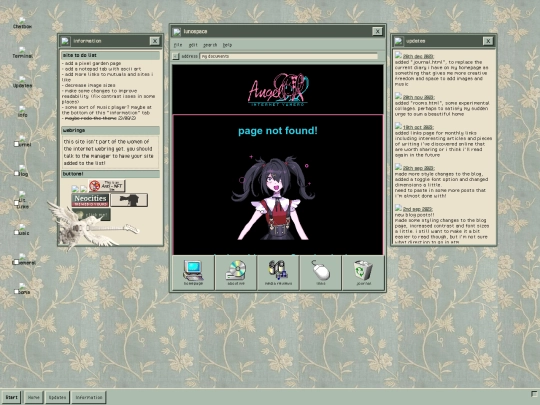This screenshot has height=405, width=540.
Task: Click the small icon beside 28th dec 2023
Action: coord(398,55)
